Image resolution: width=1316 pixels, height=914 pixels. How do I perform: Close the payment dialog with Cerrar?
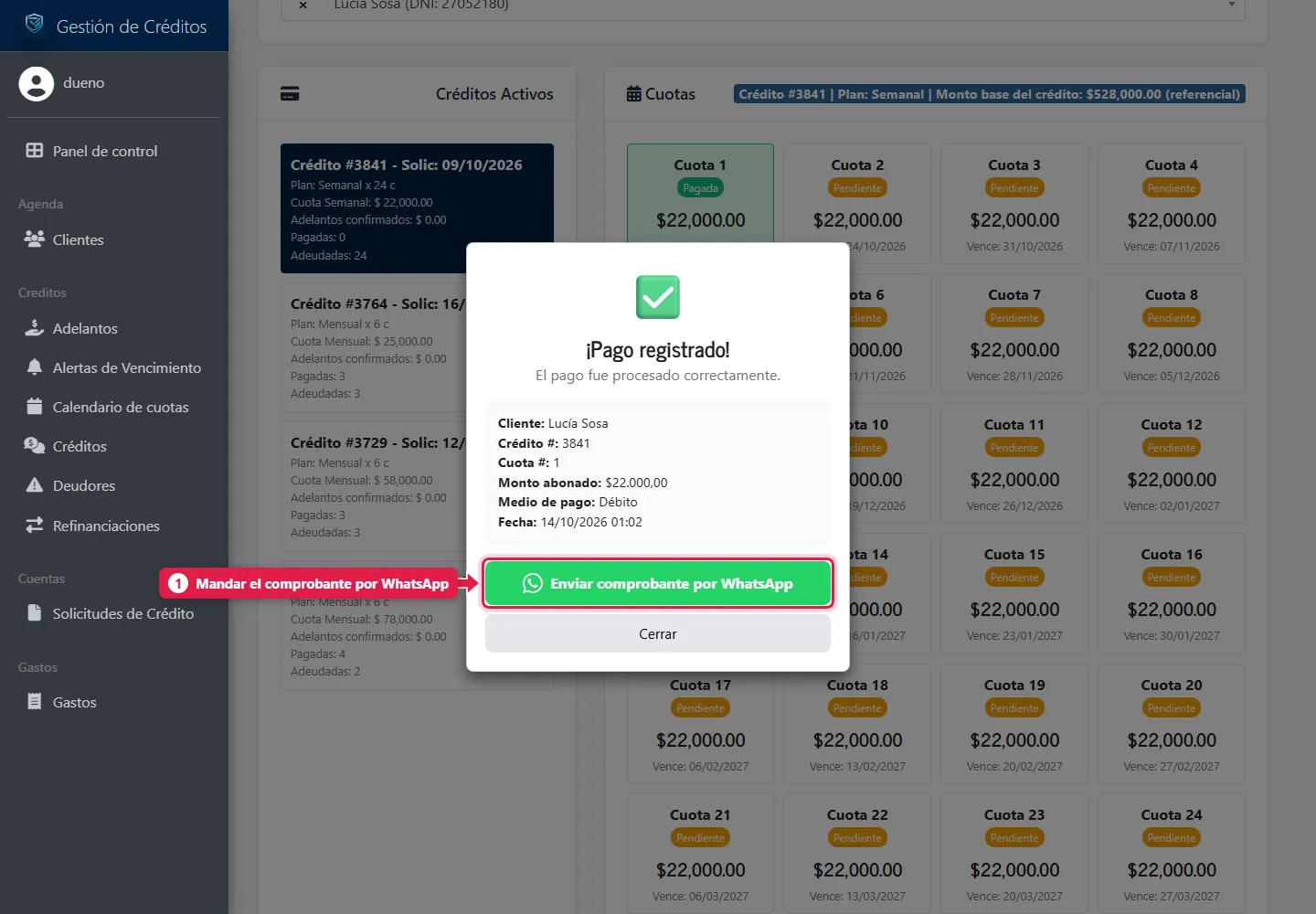657,633
